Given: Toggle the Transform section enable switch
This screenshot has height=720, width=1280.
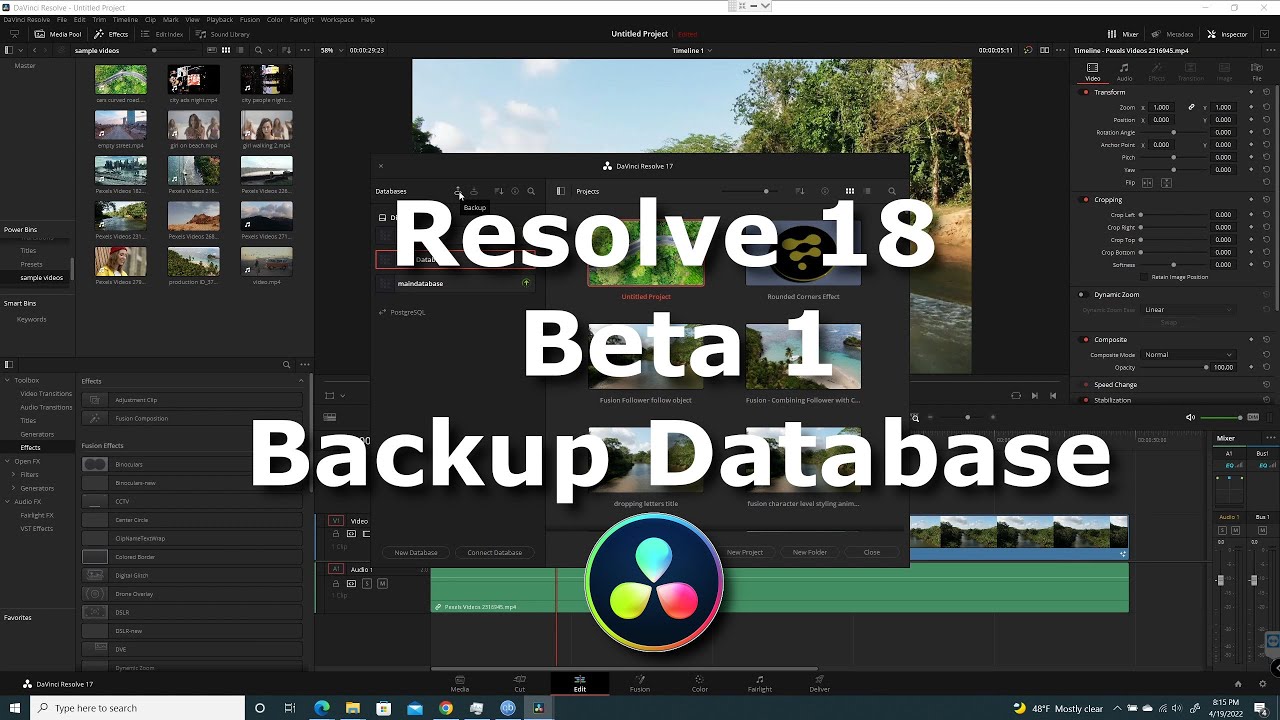Looking at the screenshot, I should pyautogui.click(x=1086, y=92).
